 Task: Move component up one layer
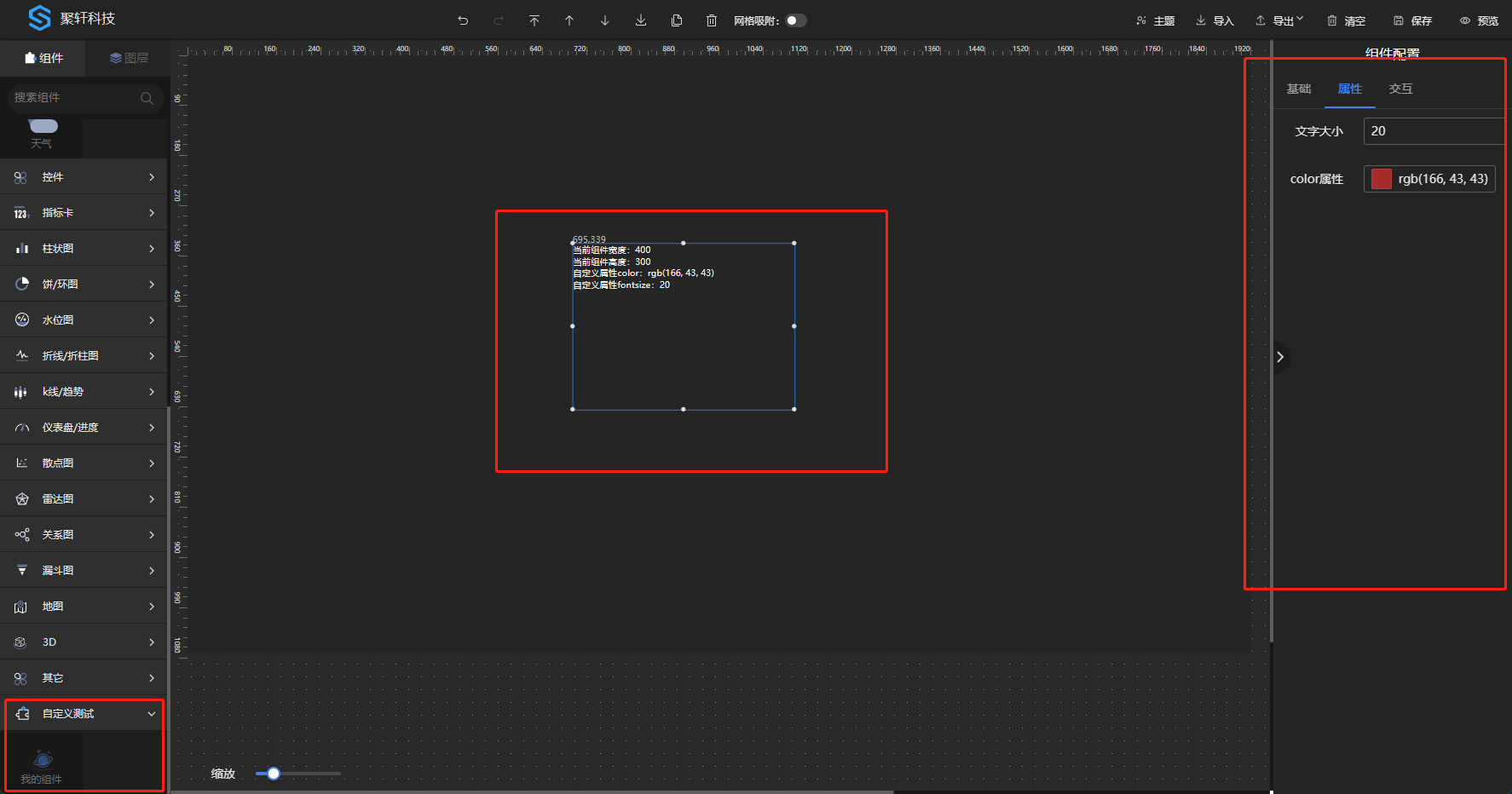569,20
